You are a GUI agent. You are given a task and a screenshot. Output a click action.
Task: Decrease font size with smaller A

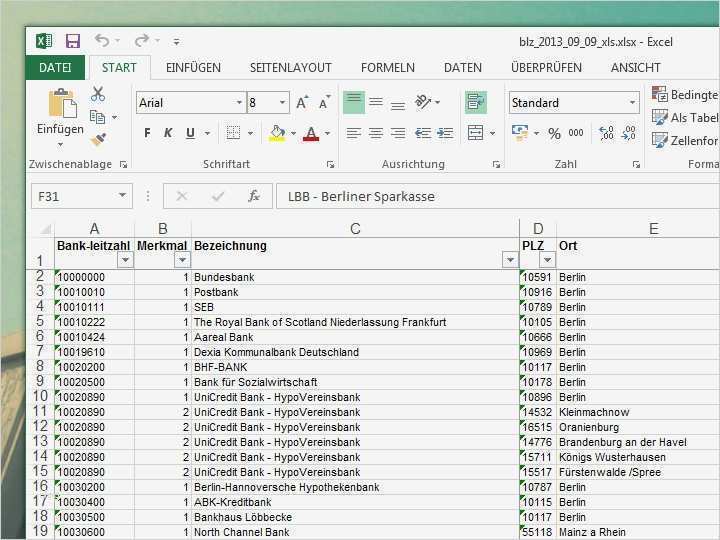pyautogui.click(x=324, y=102)
